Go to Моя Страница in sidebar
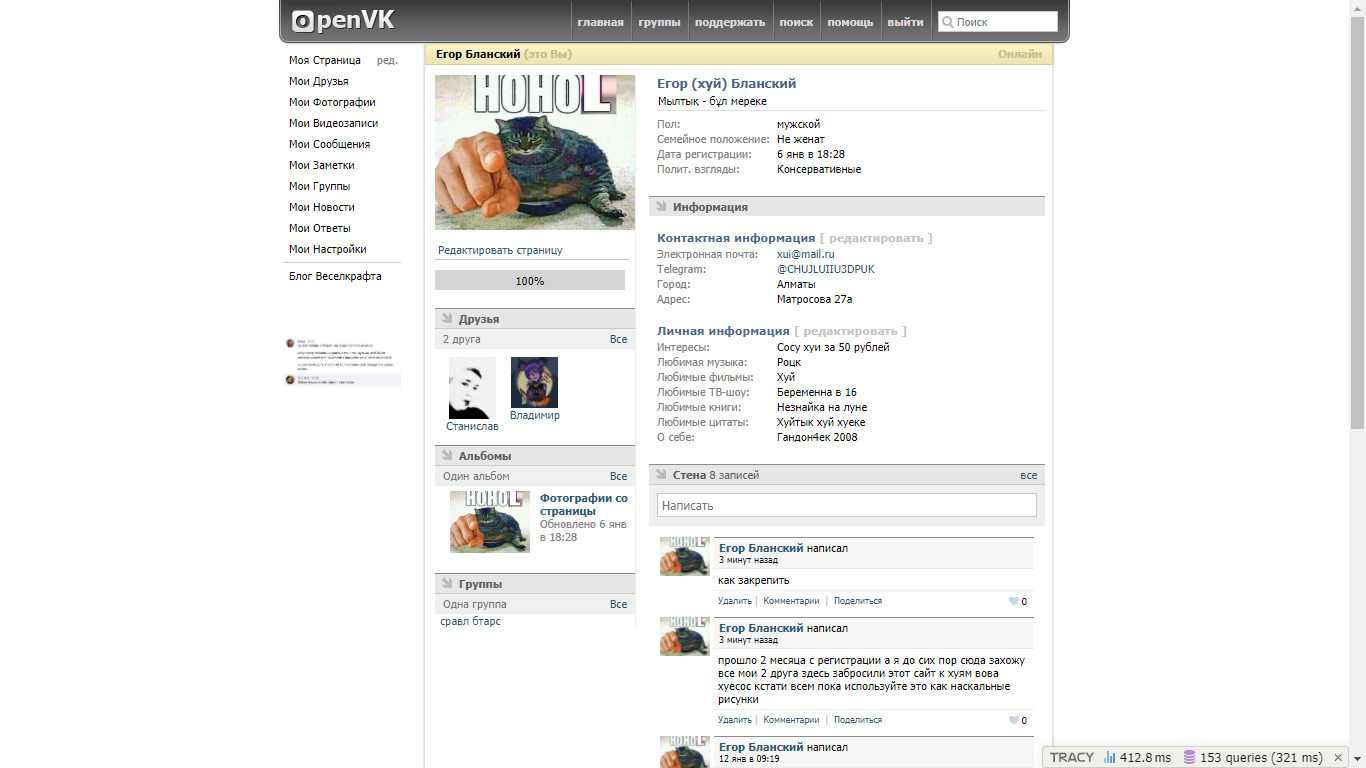The width and height of the screenshot is (1366, 768). coord(325,60)
